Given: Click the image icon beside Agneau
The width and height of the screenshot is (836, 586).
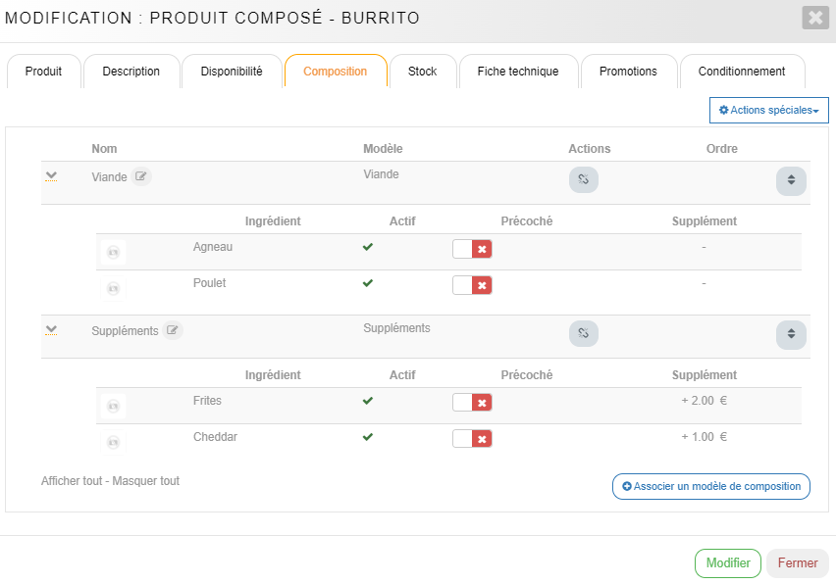Looking at the screenshot, I should (113, 252).
